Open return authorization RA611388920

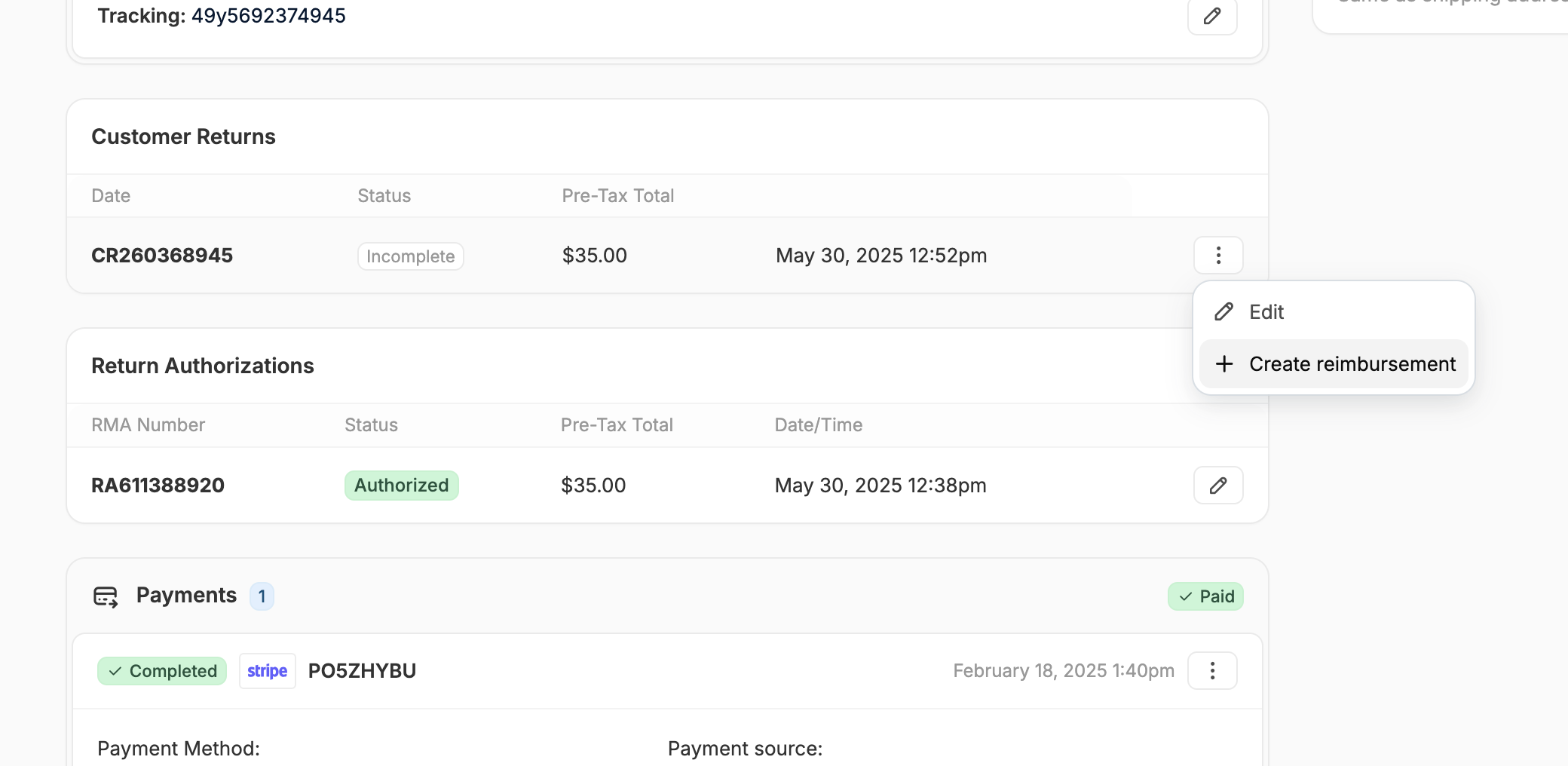(x=158, y=486)
